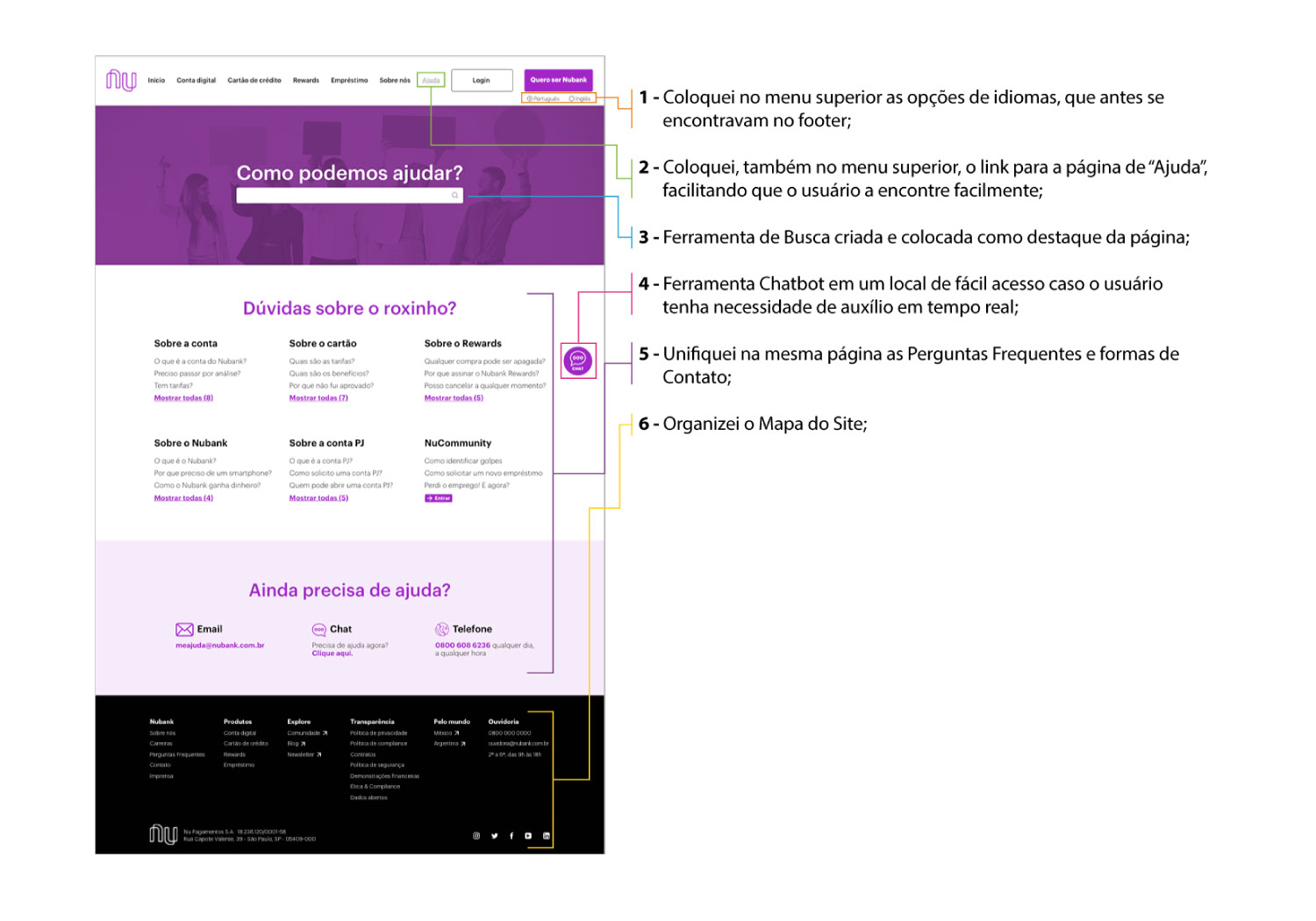Open Empréstimo in the top menu
1316x921 pixels.
pos(349,81)
